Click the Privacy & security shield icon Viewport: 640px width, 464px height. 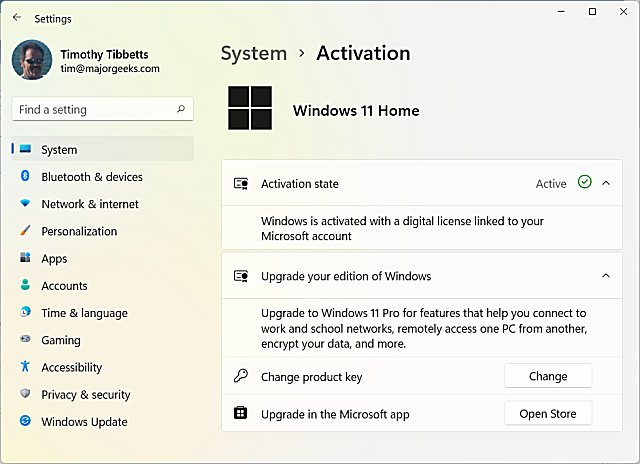(x=25, y=393)
